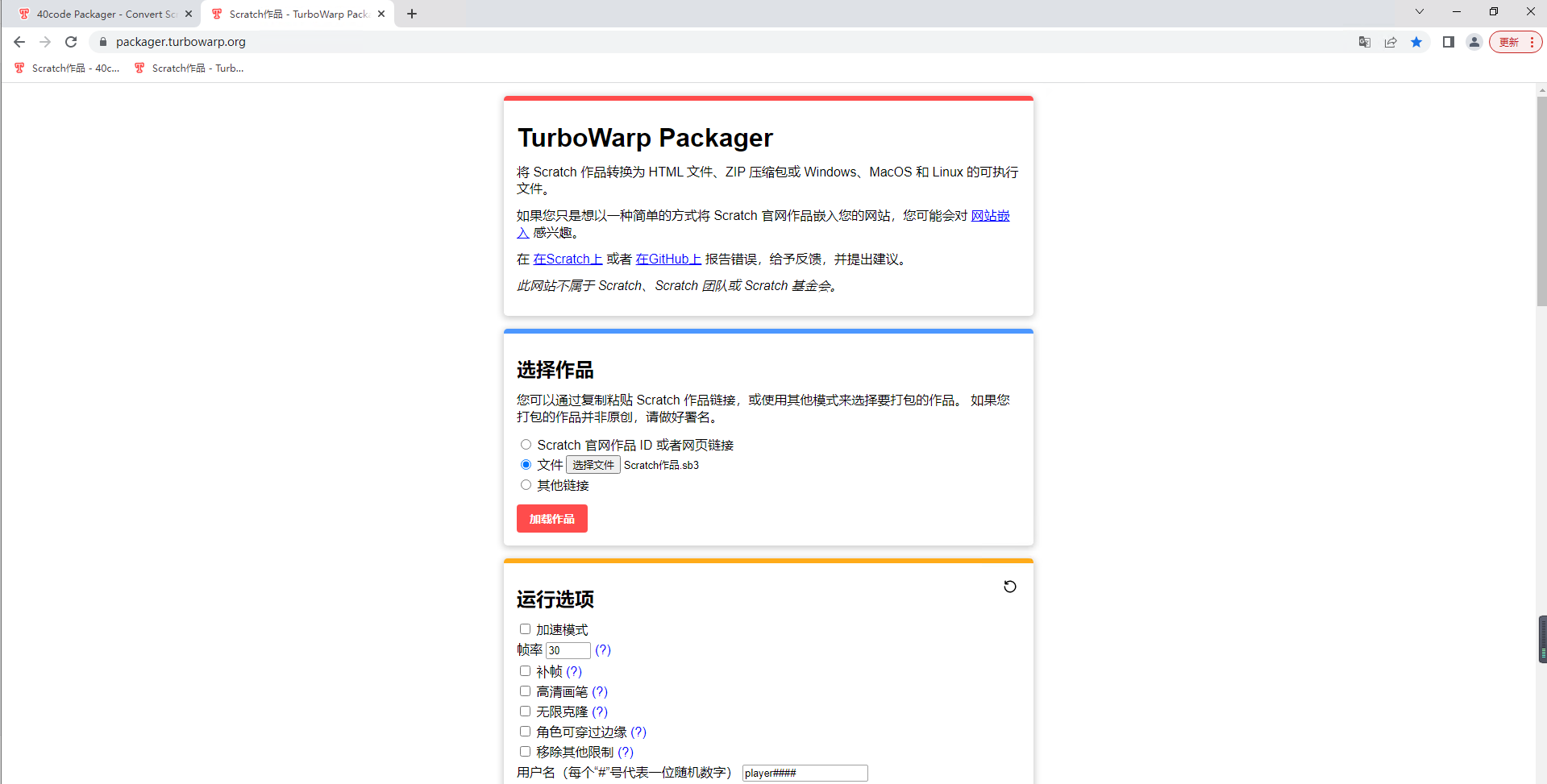Open the 在GitHub上 link
The height and width of the screenshot is (784, 1547).
click(x=668, y=259)
